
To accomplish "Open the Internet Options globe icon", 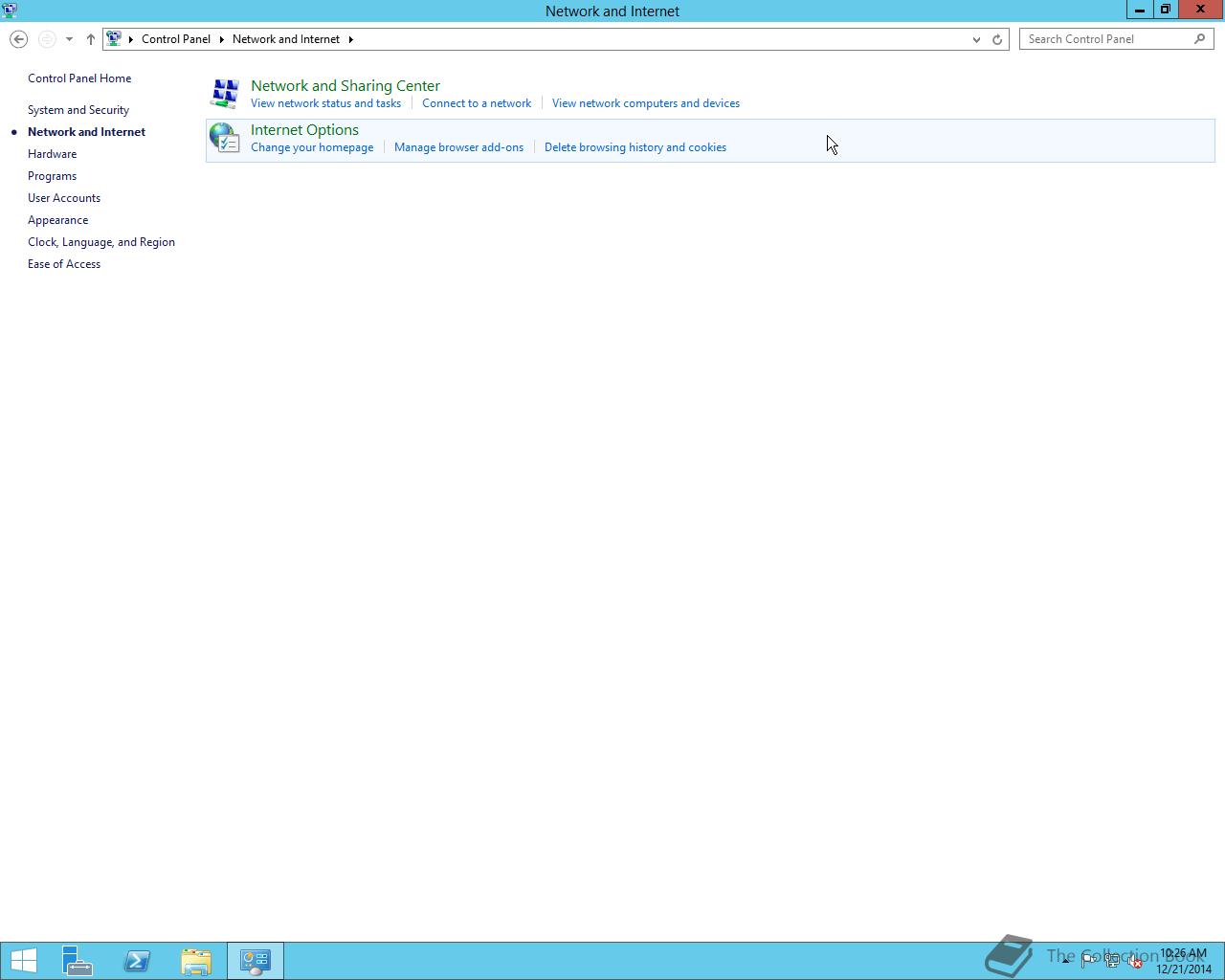I will pyautogui.click(x=225, y=138).
